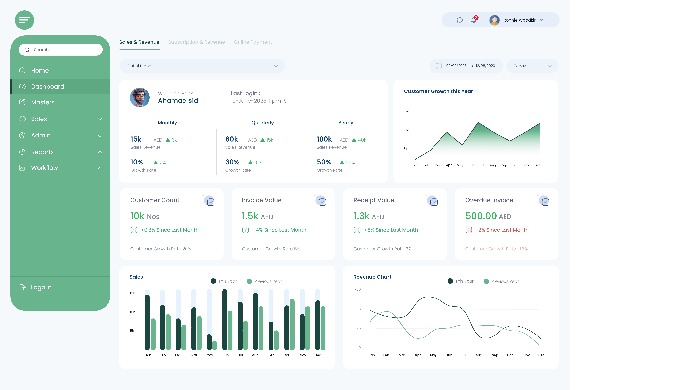Click the user avatar in top bar
Screen dimensions: 680x390
[494, 20]
